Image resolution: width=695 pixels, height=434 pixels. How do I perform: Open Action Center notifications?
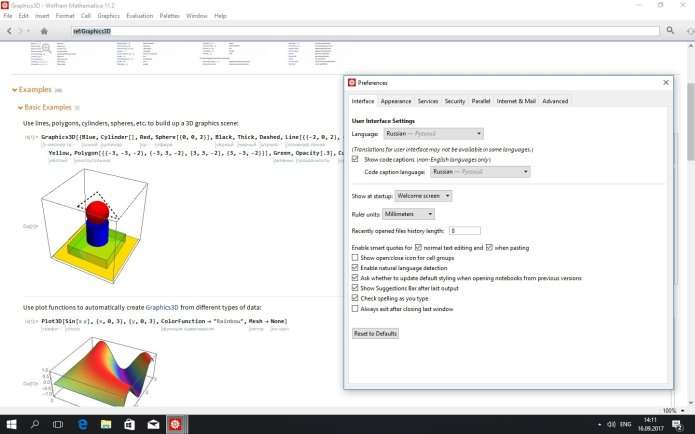pos(677,425)
